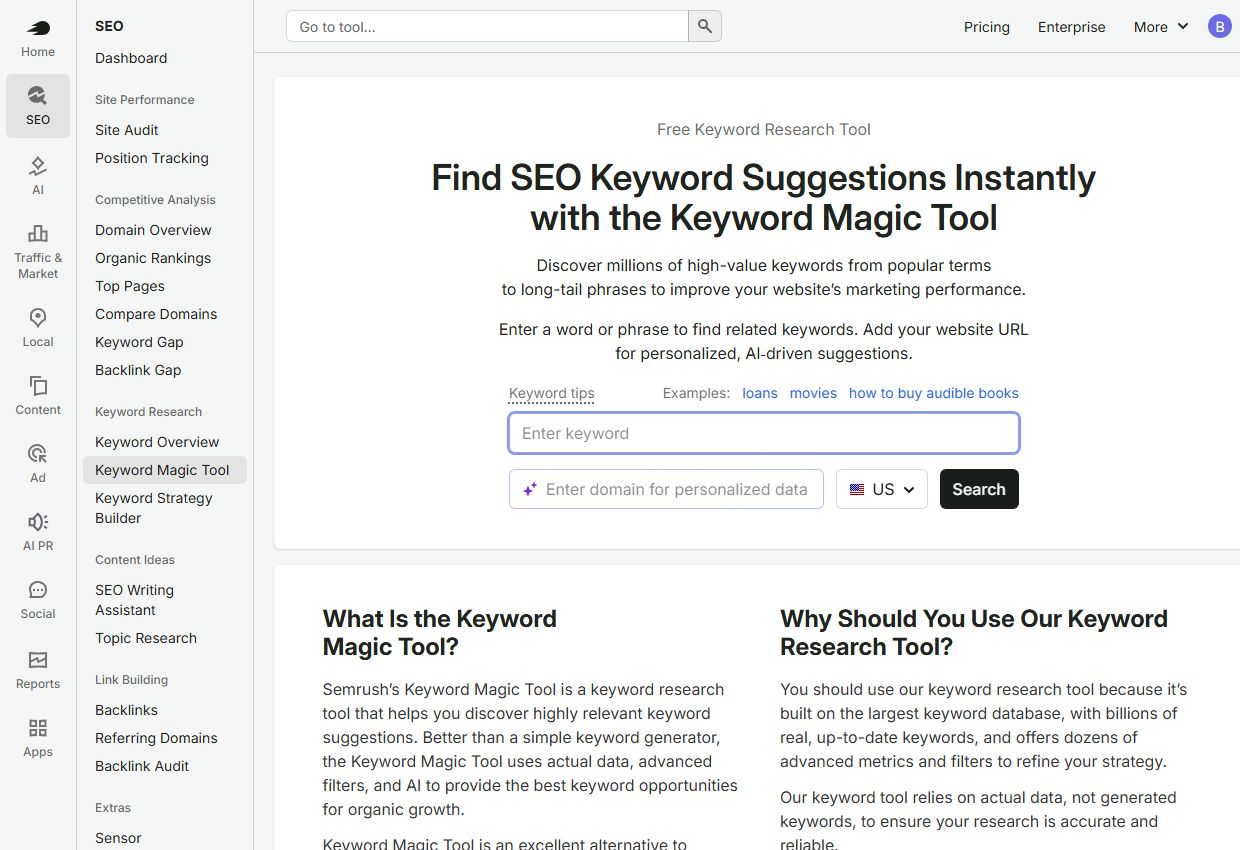Click the Search button
1240x850 pixels.
(979, 489)
